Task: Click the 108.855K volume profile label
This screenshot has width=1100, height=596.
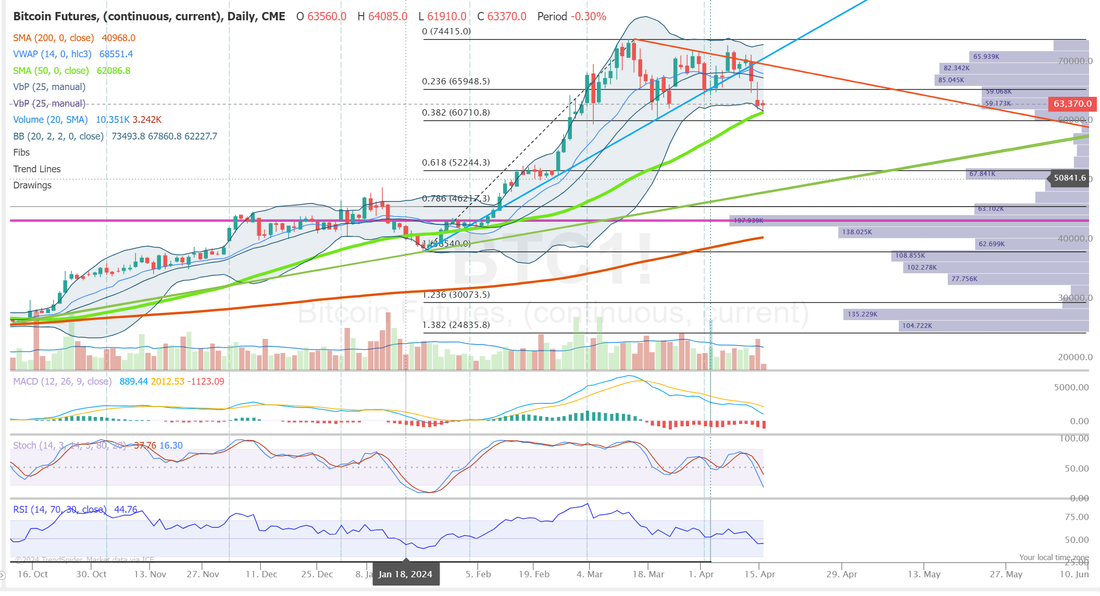Action: point(910,256)
